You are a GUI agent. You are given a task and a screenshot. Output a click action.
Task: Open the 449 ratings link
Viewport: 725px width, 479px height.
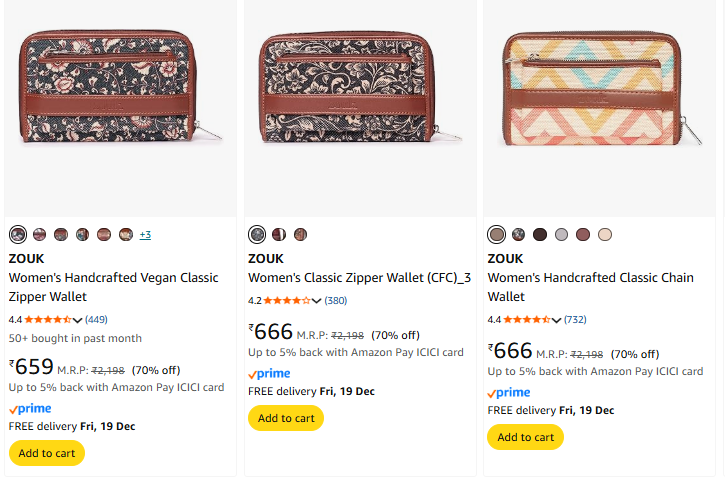click(97, 320)
